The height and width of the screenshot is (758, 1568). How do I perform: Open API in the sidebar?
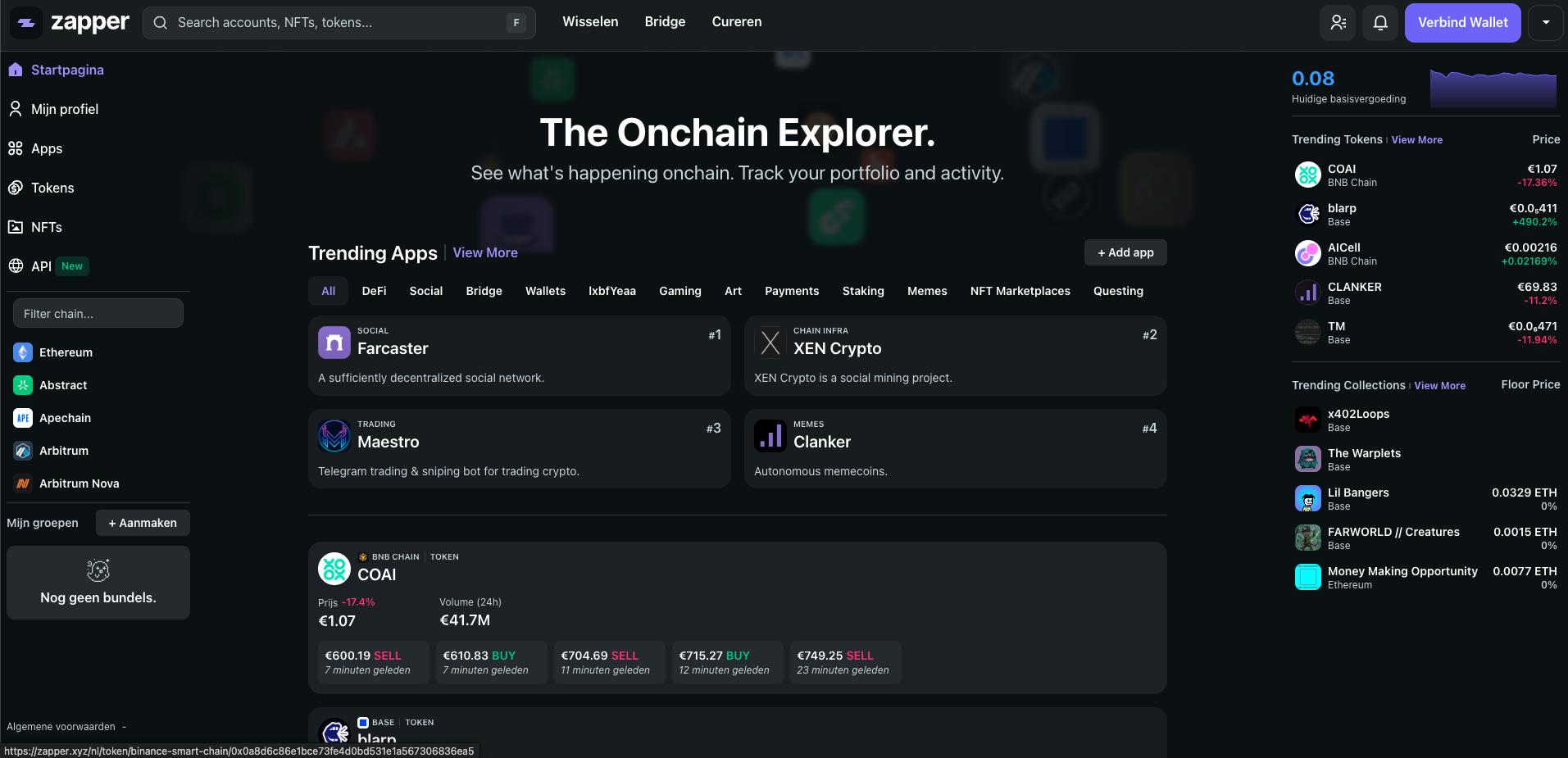41,266
